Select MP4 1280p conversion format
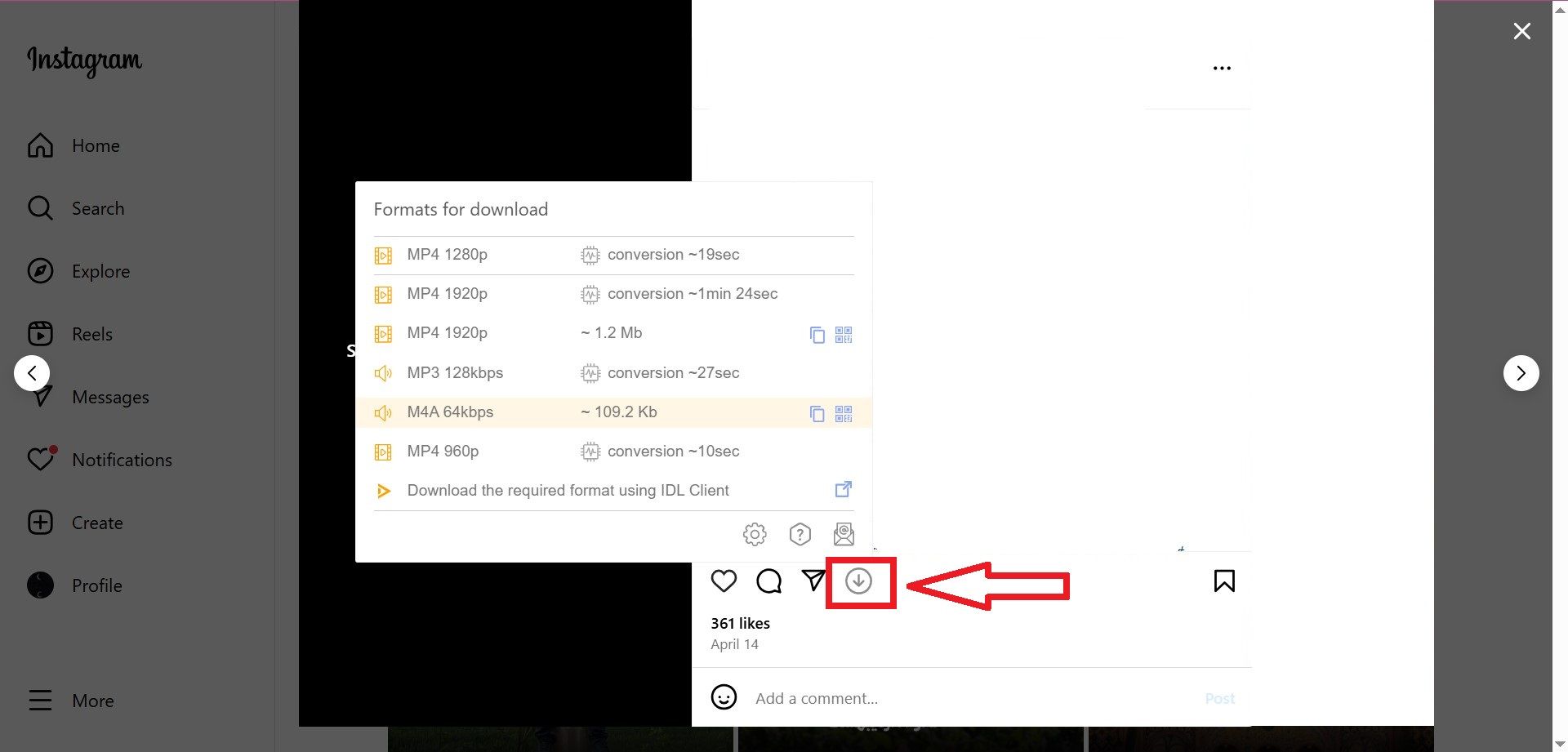This screenshot has height=752, width=1568. [x=613, y=255]
